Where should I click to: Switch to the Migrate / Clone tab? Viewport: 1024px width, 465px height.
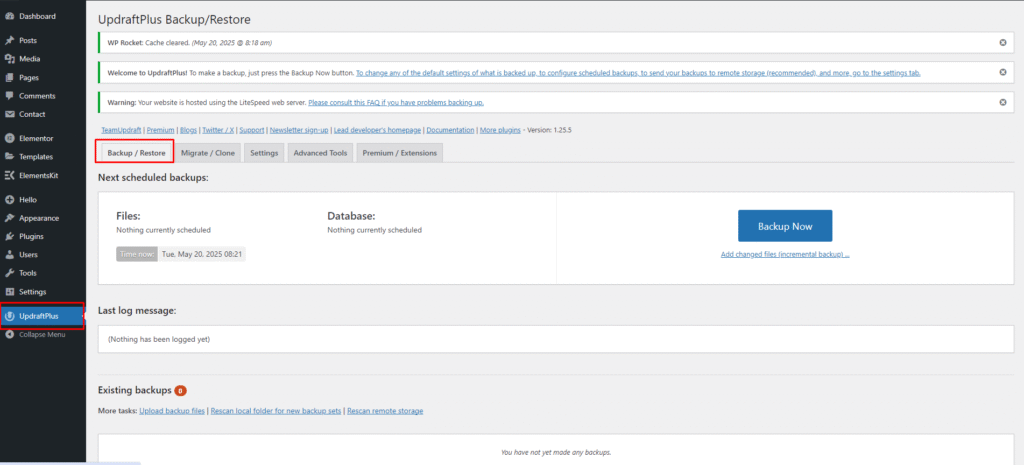click(x=208, y=153)
